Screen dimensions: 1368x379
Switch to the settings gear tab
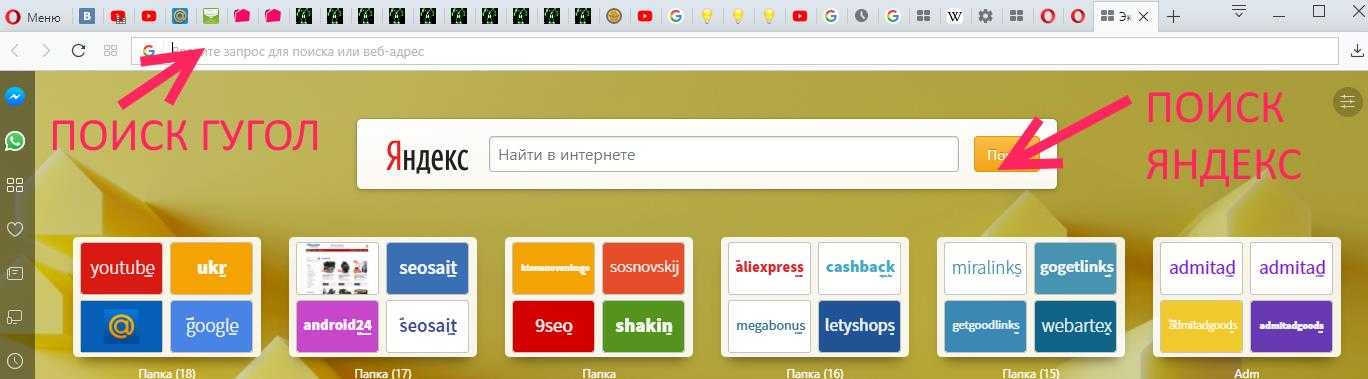986,16
